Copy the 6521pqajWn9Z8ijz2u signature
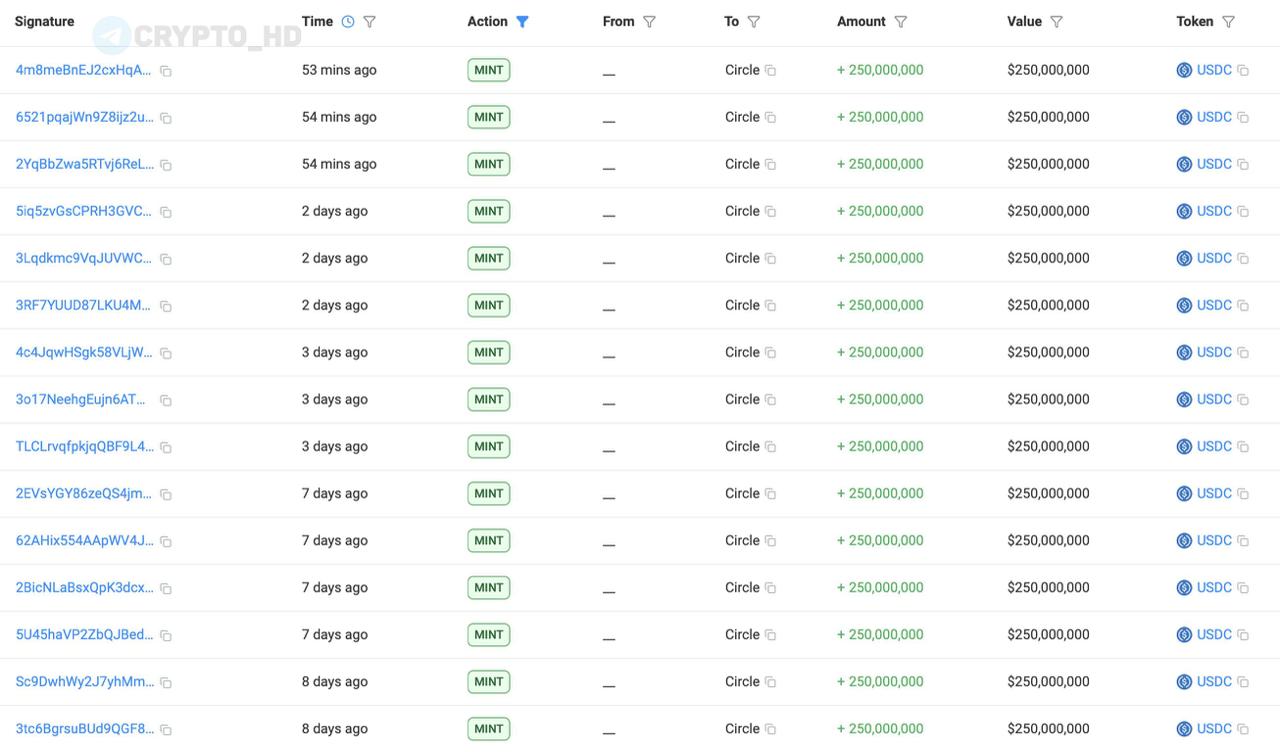This screenshot has width=1280, height=752. tap(166, 118)
